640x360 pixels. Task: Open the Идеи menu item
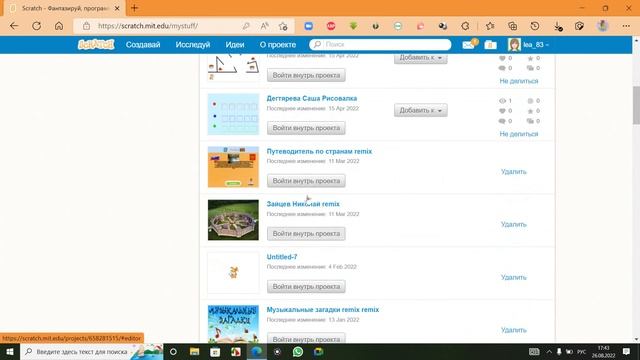click(x=235, y=44)
